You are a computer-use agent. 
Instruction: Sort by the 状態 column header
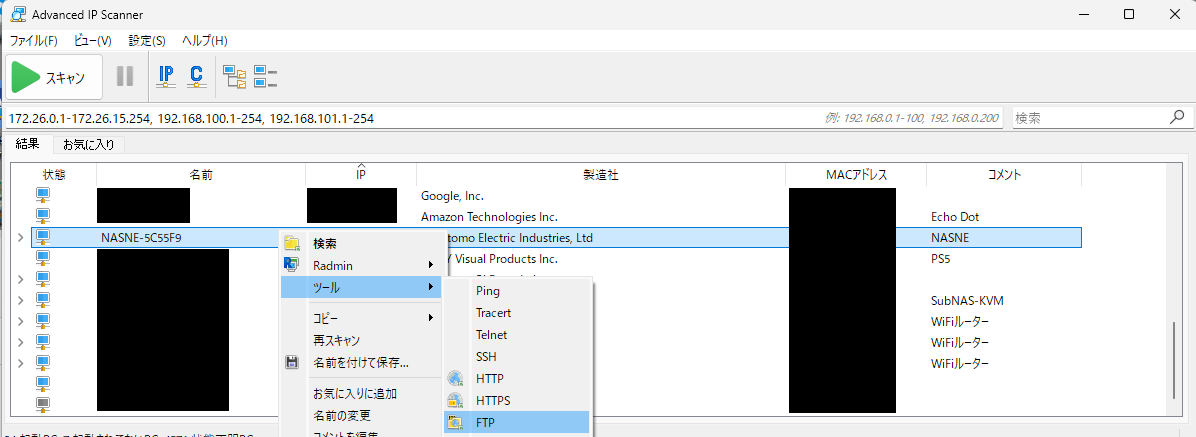[54, 175]
